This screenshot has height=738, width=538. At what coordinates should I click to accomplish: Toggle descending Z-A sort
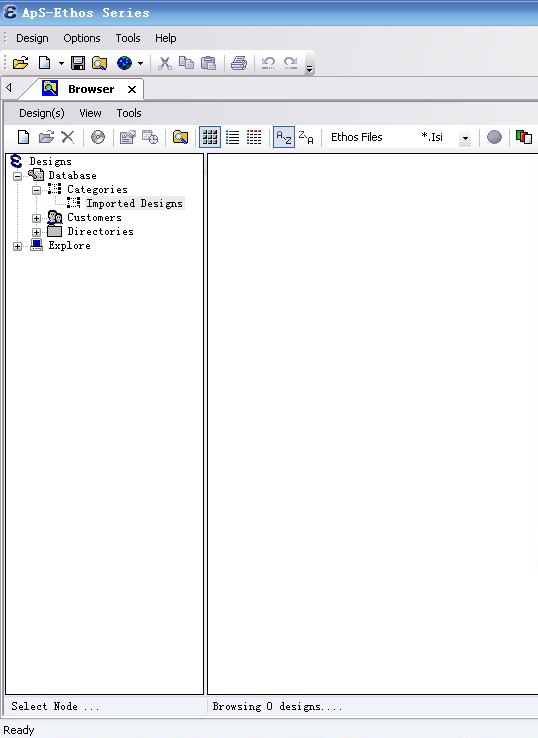click(x=306, y=137)
